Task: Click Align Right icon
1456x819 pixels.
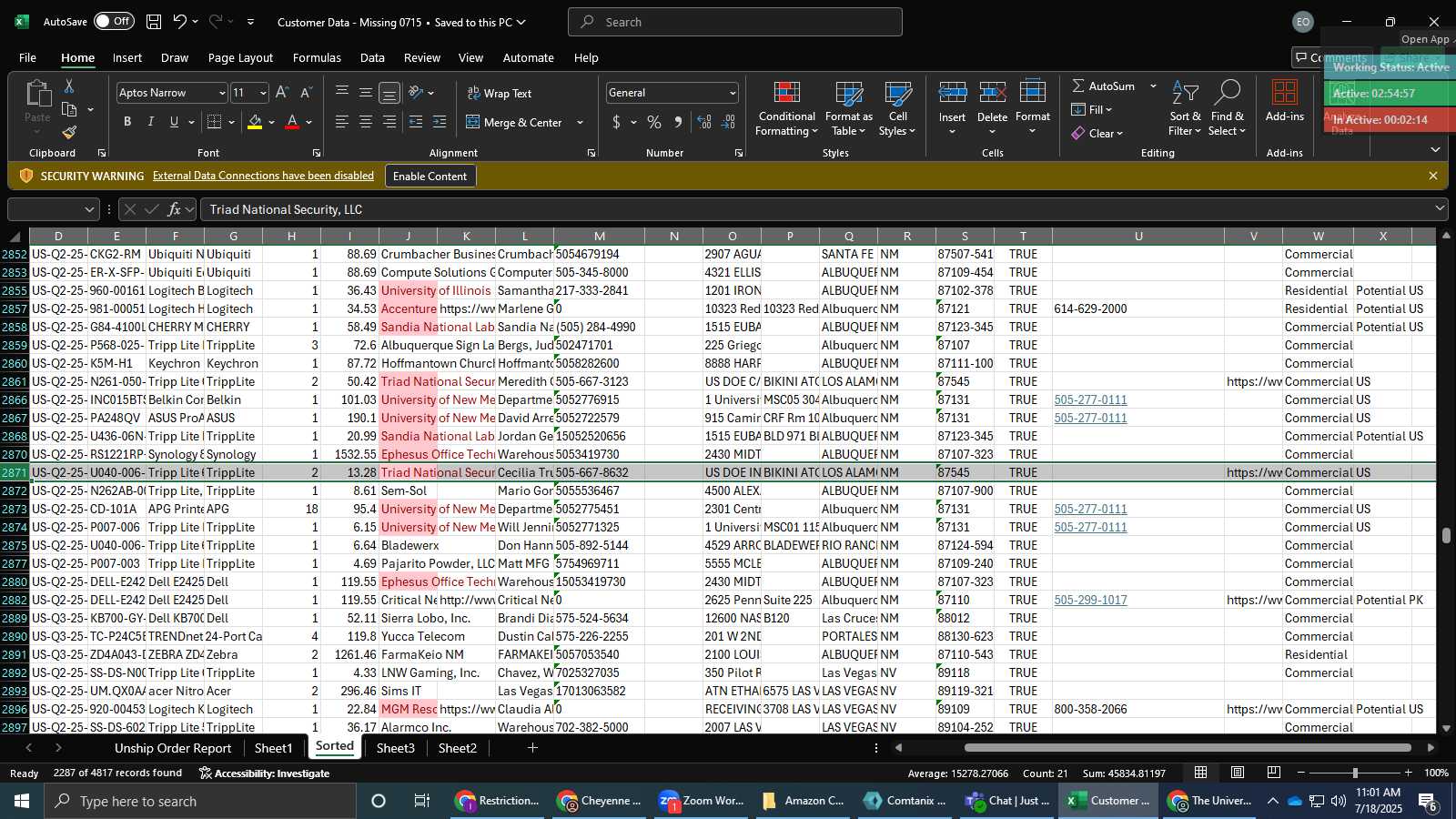Action: click(389, 122)
